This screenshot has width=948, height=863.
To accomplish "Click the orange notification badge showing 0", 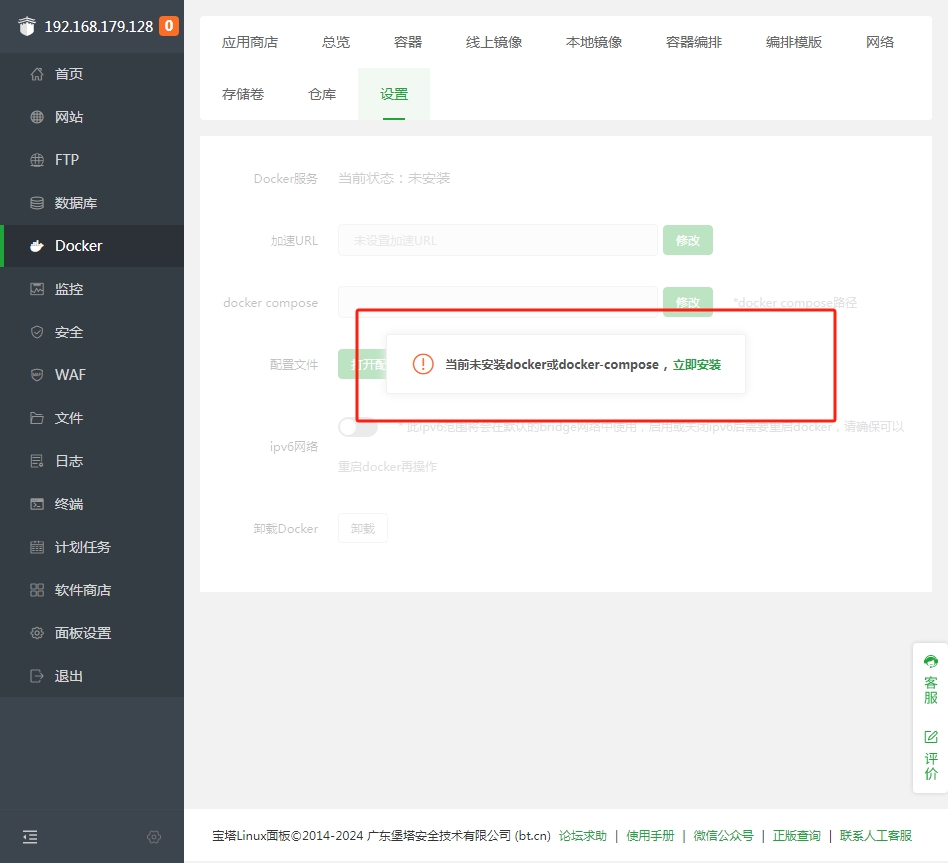I will [x=169, y=26].
